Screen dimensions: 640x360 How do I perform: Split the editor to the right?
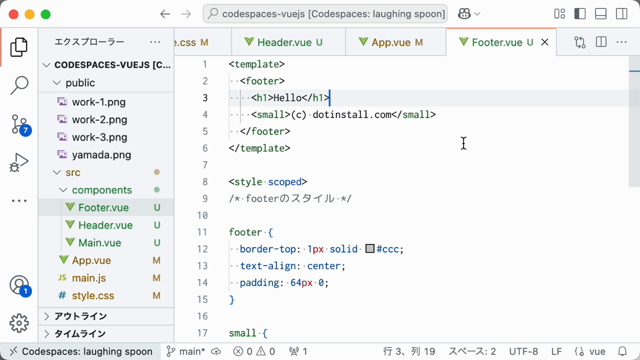[x=601, y=42]
